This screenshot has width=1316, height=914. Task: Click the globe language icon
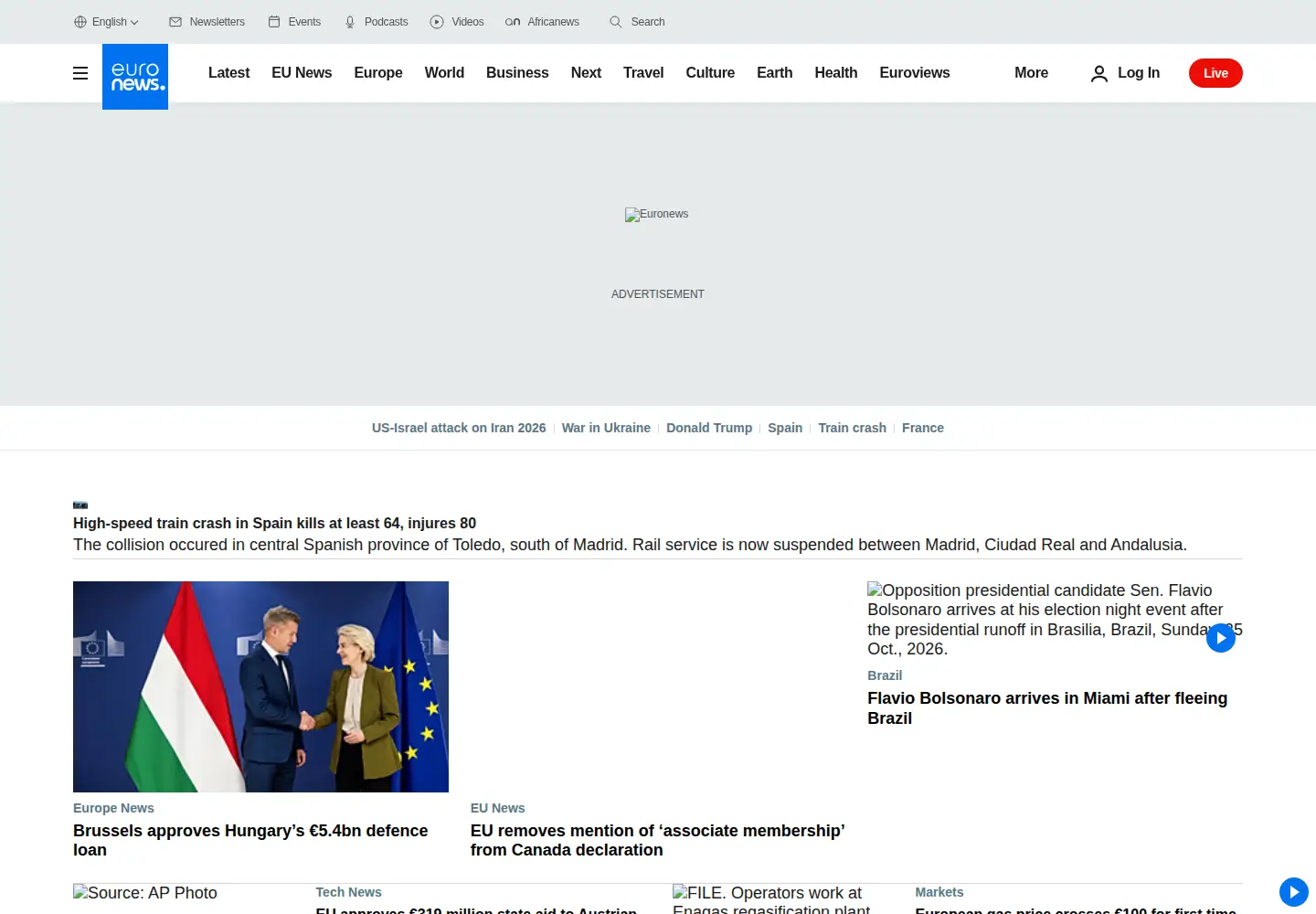pyautogui.click(x=80, y=22)
